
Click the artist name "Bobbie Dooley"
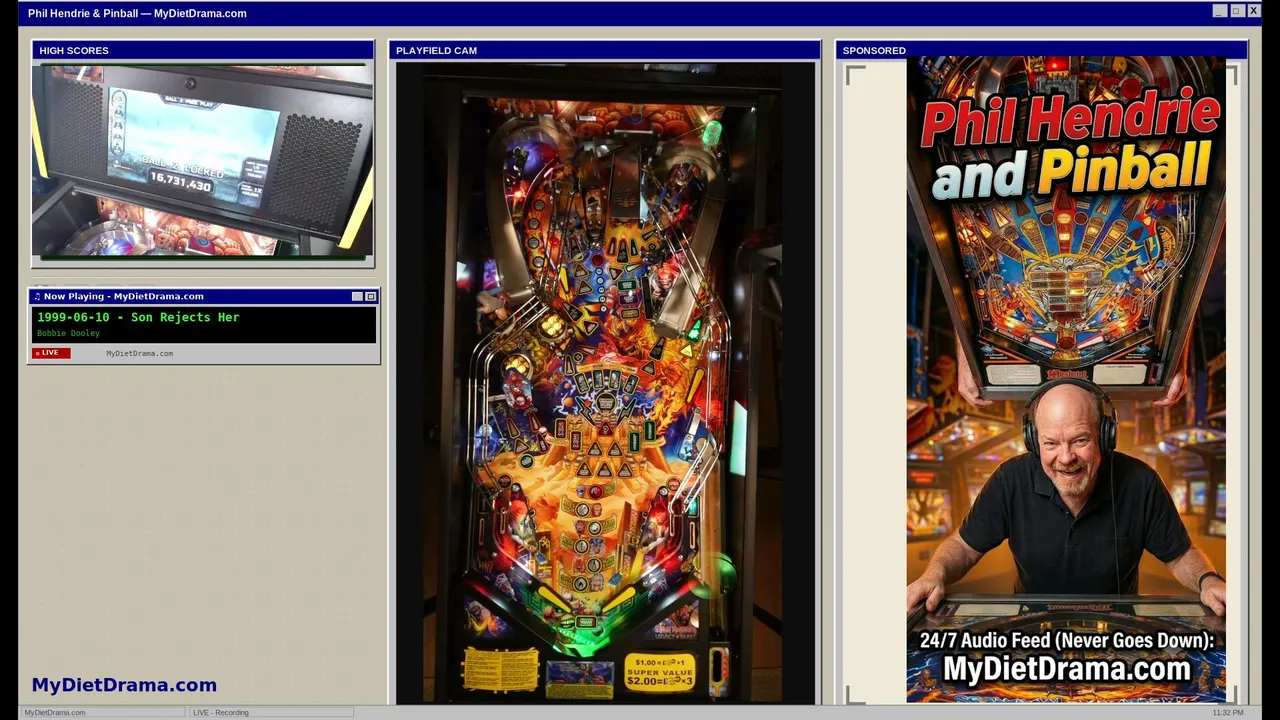click(x=68, y=333)
